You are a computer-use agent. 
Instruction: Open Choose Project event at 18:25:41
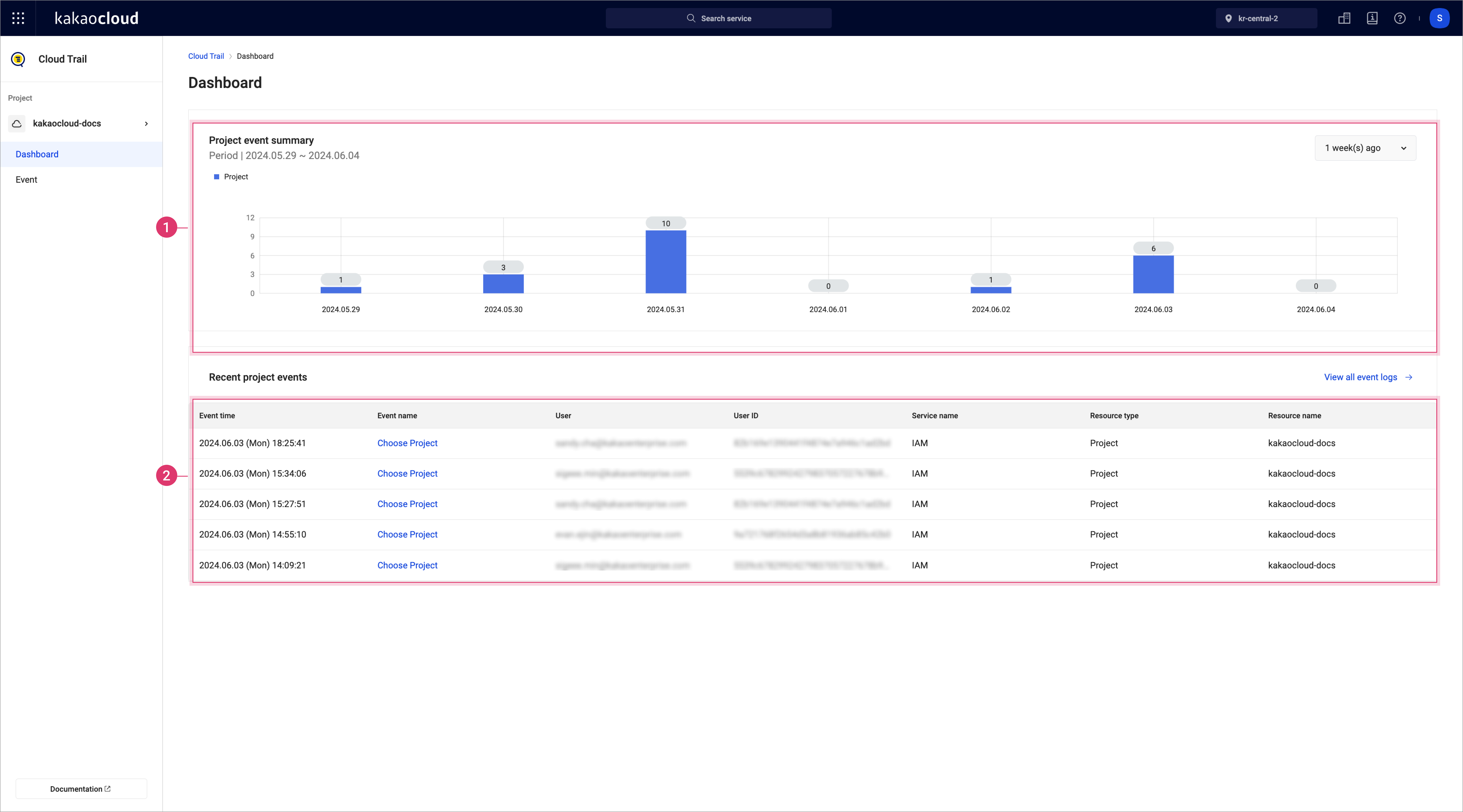(x=407, y=443)
